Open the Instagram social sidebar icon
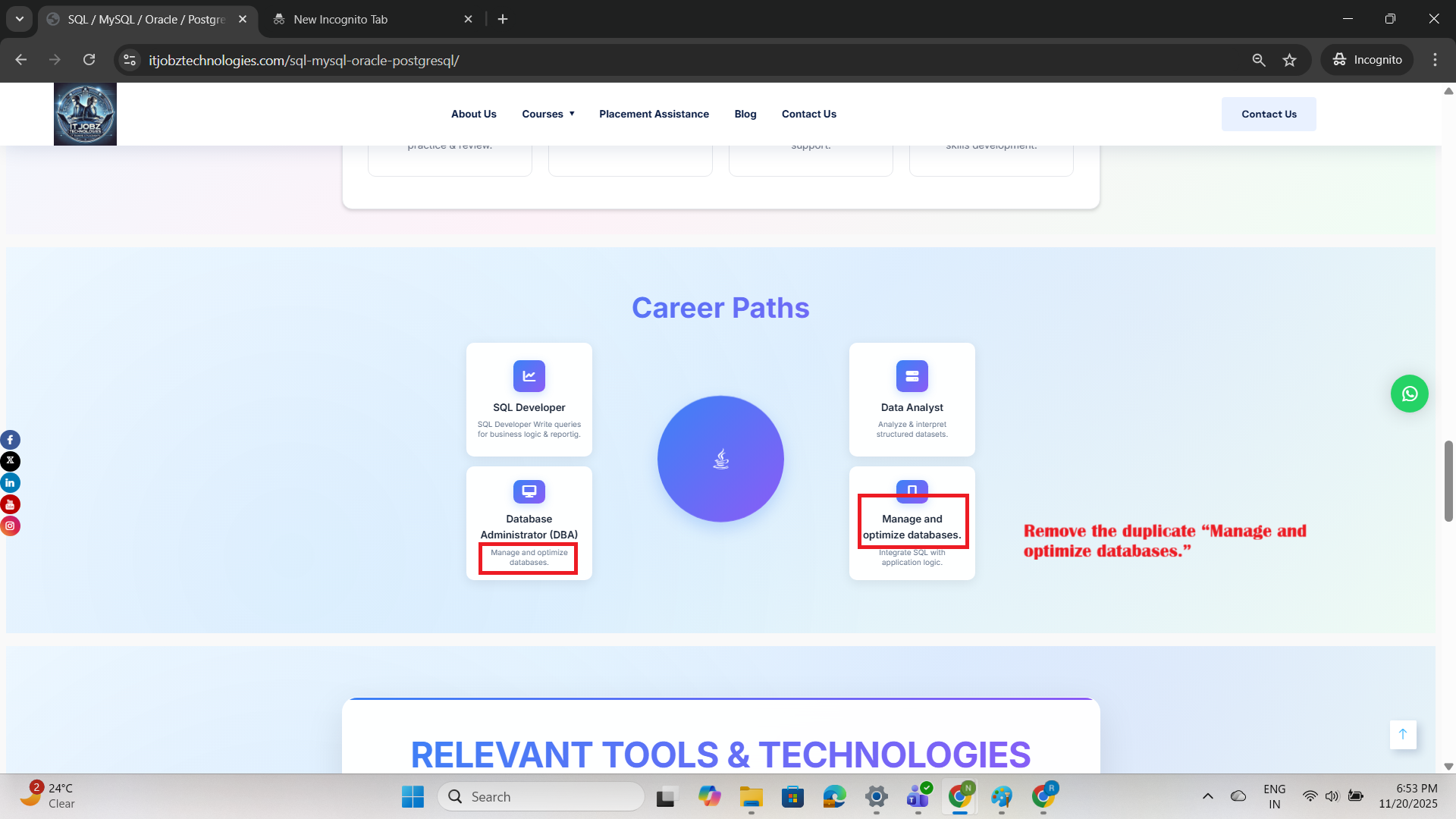This screenshot has height=819, width=1456. point(10,526)
